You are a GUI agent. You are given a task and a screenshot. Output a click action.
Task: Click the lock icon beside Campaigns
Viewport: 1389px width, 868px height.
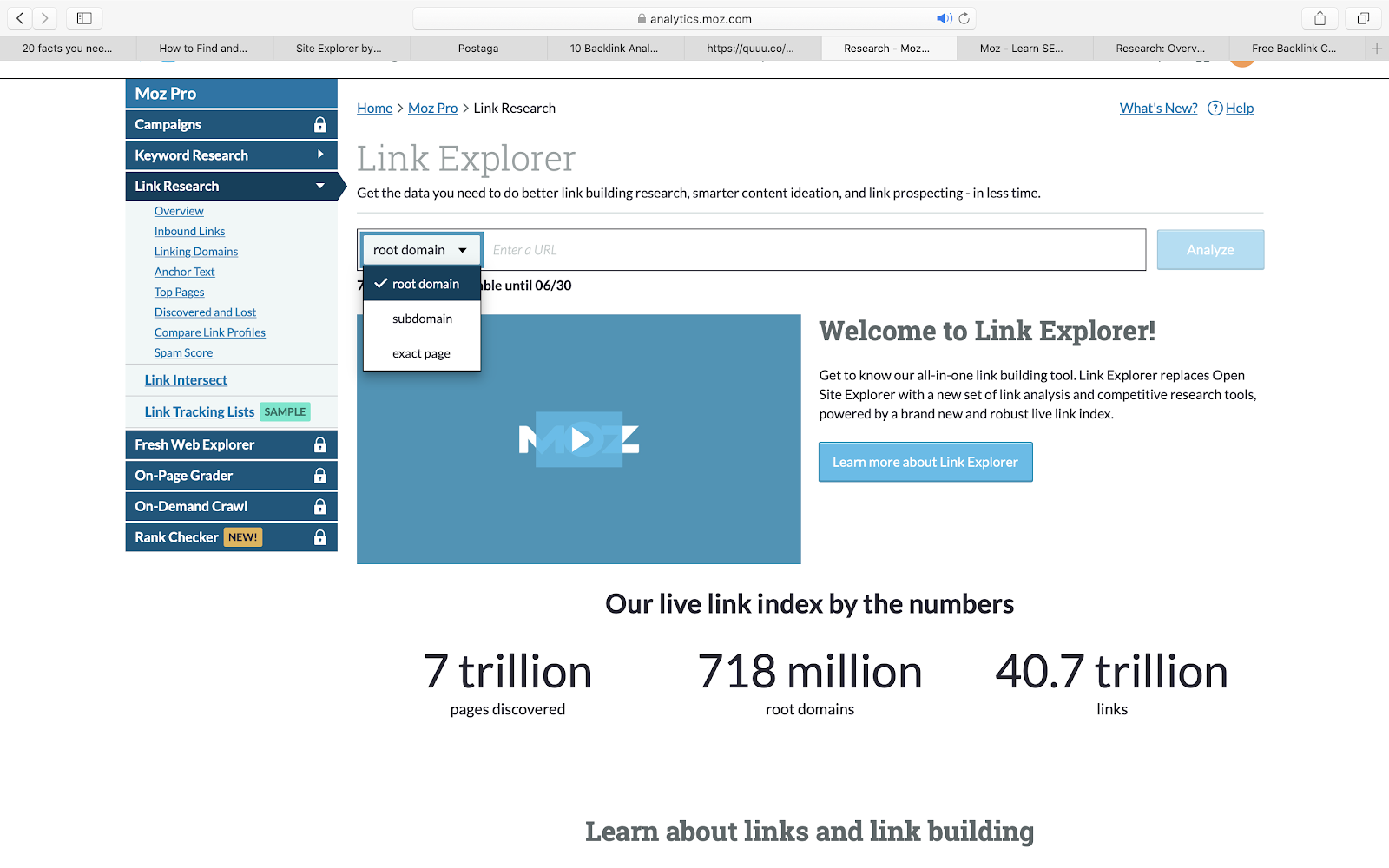(320, 125)
